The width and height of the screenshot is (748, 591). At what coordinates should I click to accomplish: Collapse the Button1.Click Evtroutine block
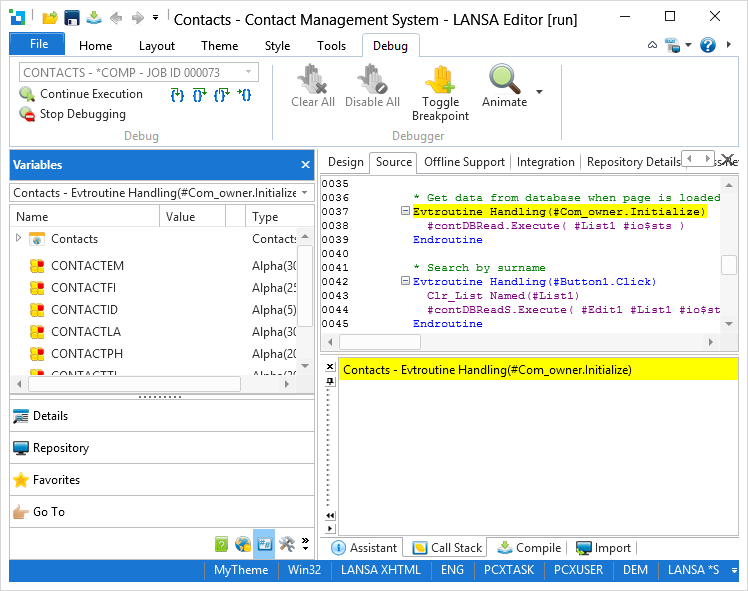(405, 282)
